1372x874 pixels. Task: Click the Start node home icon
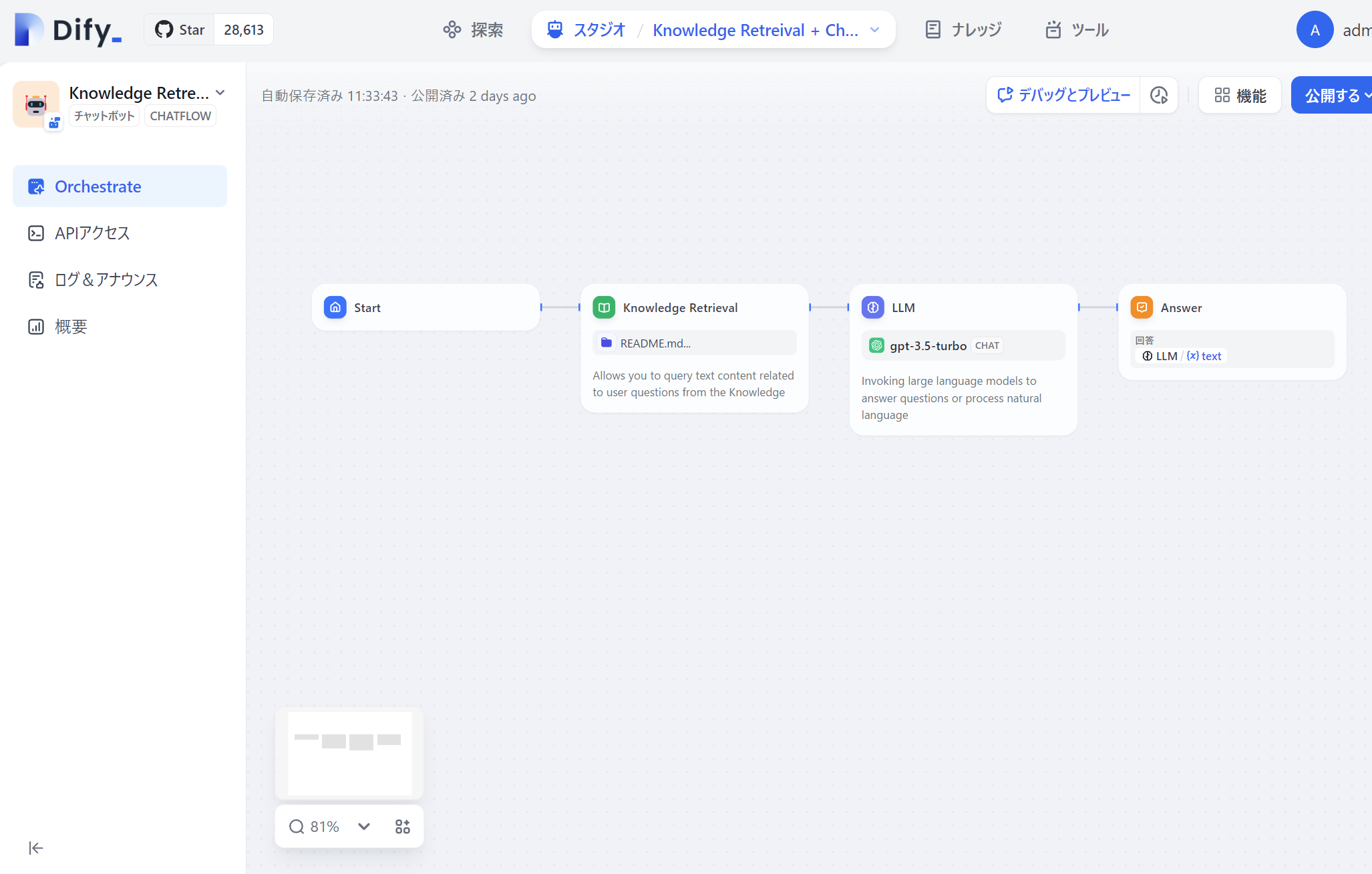tap(335, 307)
